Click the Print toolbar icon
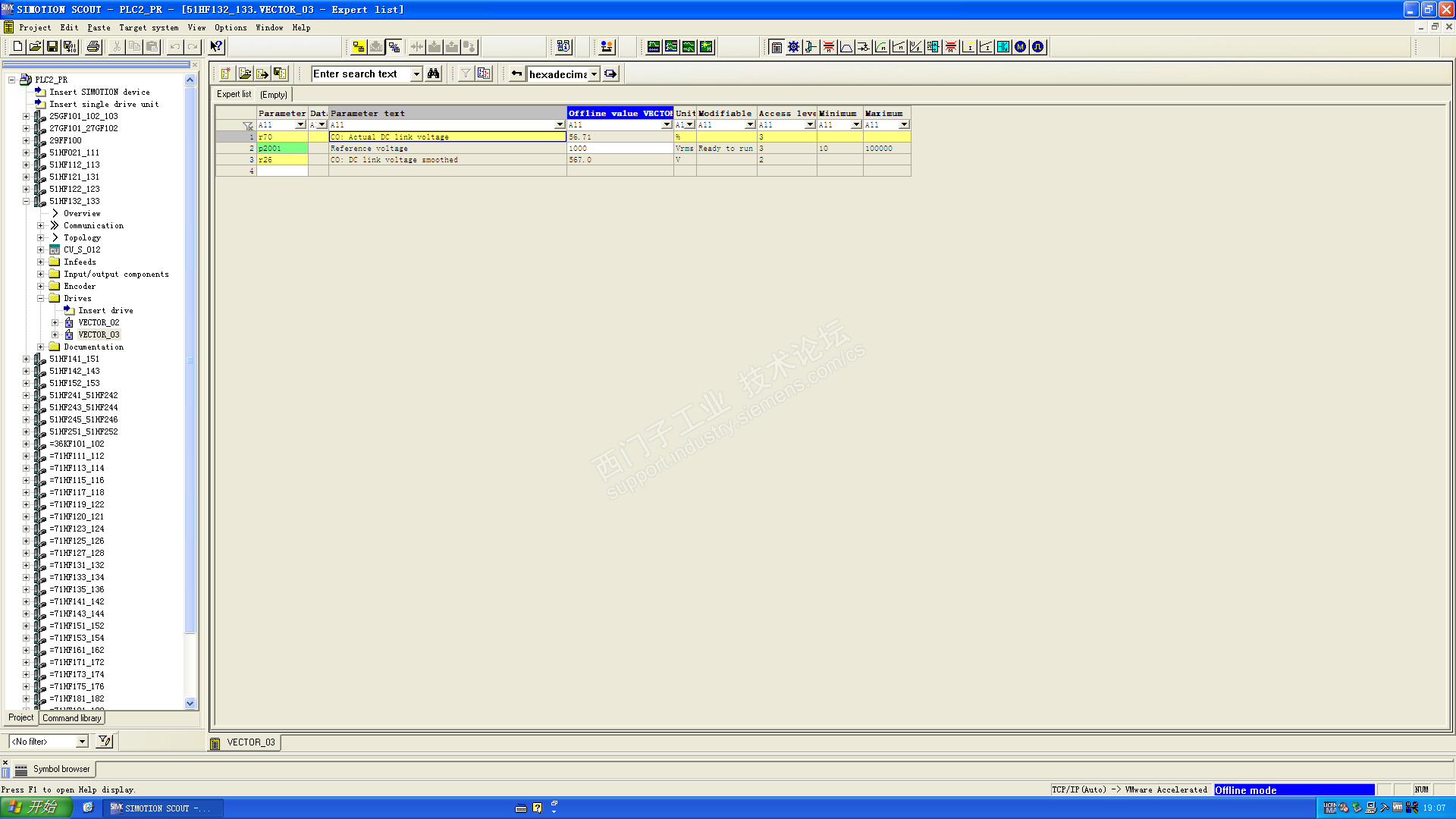The height and width of the screenshot is (819, 1456). click(x=93, y=47)
